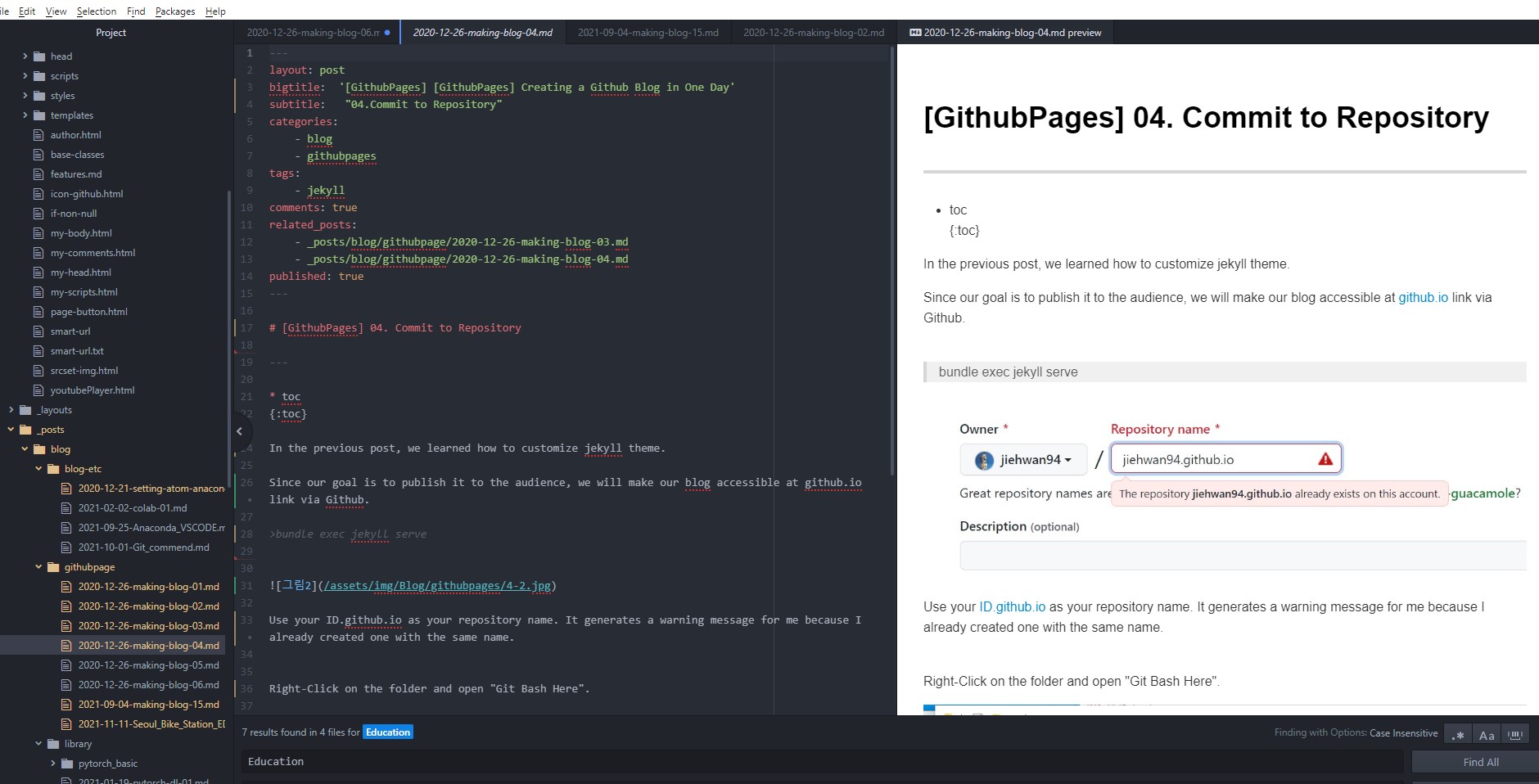This screenshot has height=784, width=1539.
Task: Open 2020-12-21-setting-atom-anaconda file
Action: (x=151, y=489)
